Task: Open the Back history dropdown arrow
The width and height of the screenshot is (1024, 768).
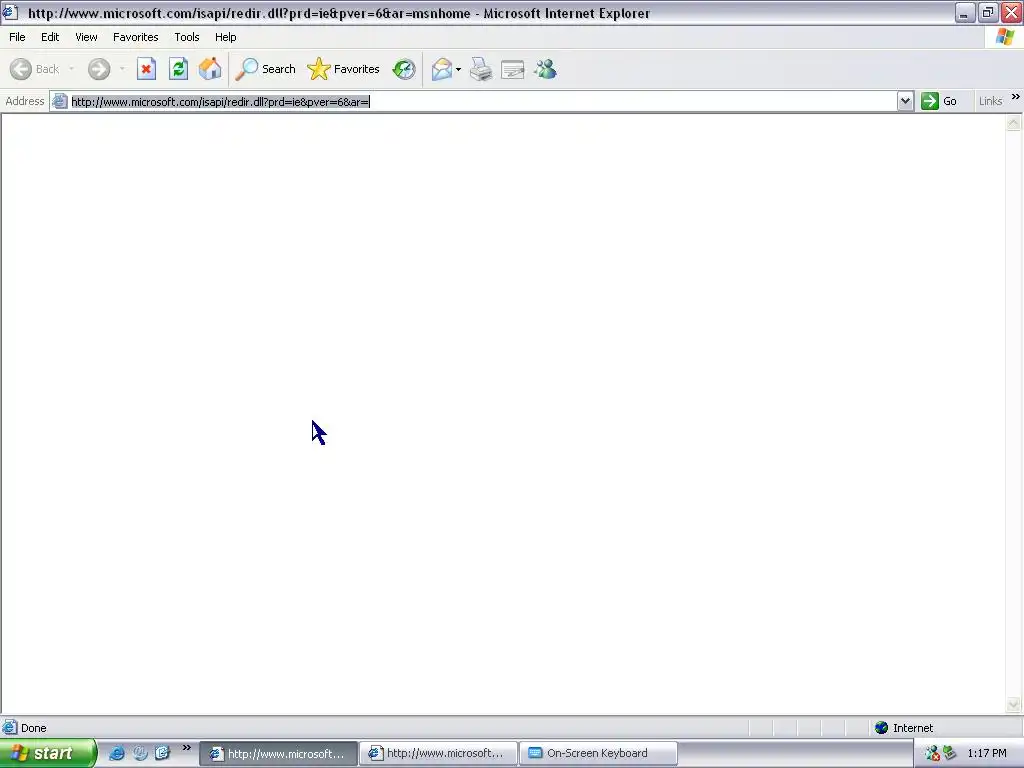Action: click(x=72, y=69)
